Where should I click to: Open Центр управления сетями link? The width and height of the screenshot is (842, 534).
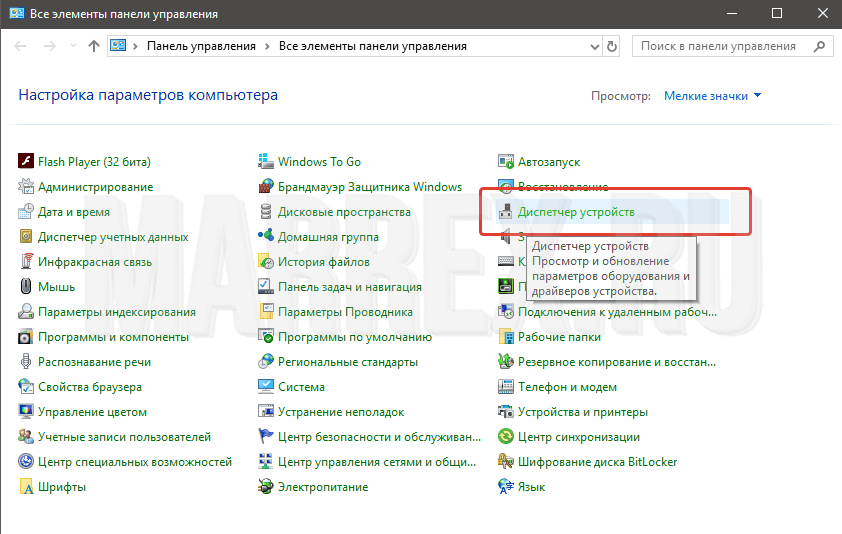pos(376,461)
